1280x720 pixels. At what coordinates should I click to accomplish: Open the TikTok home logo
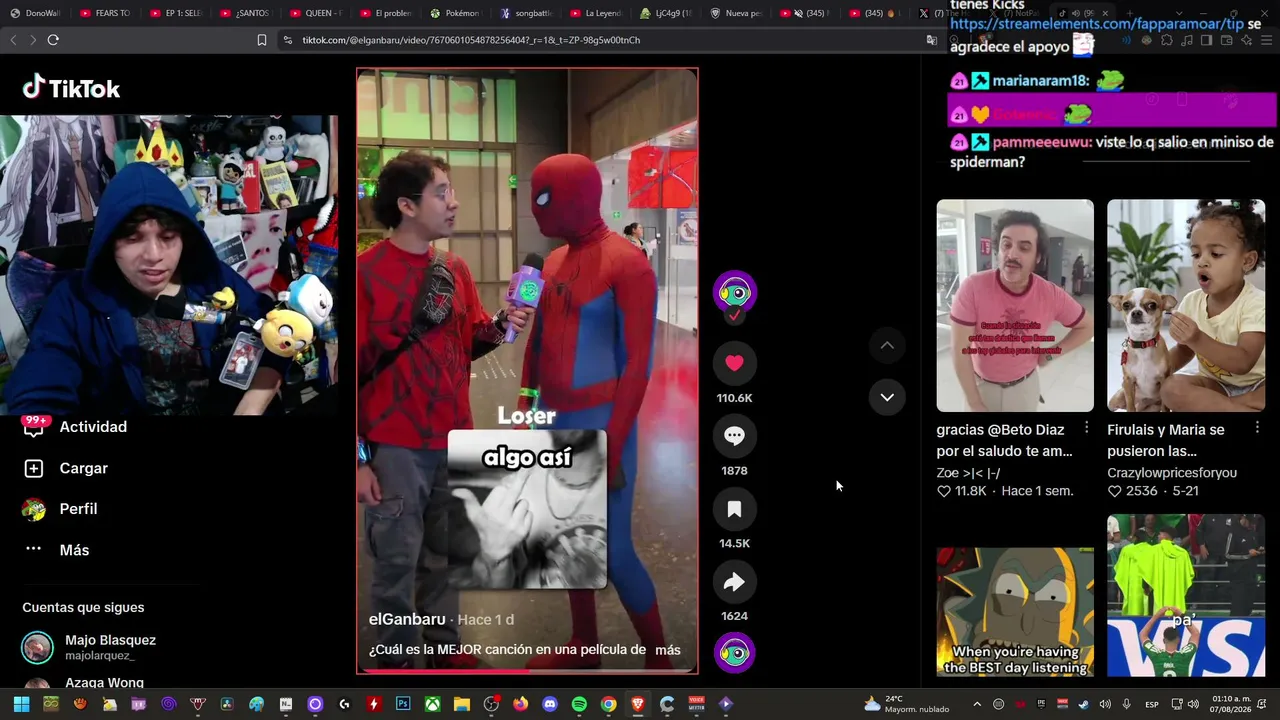[71, 88]
